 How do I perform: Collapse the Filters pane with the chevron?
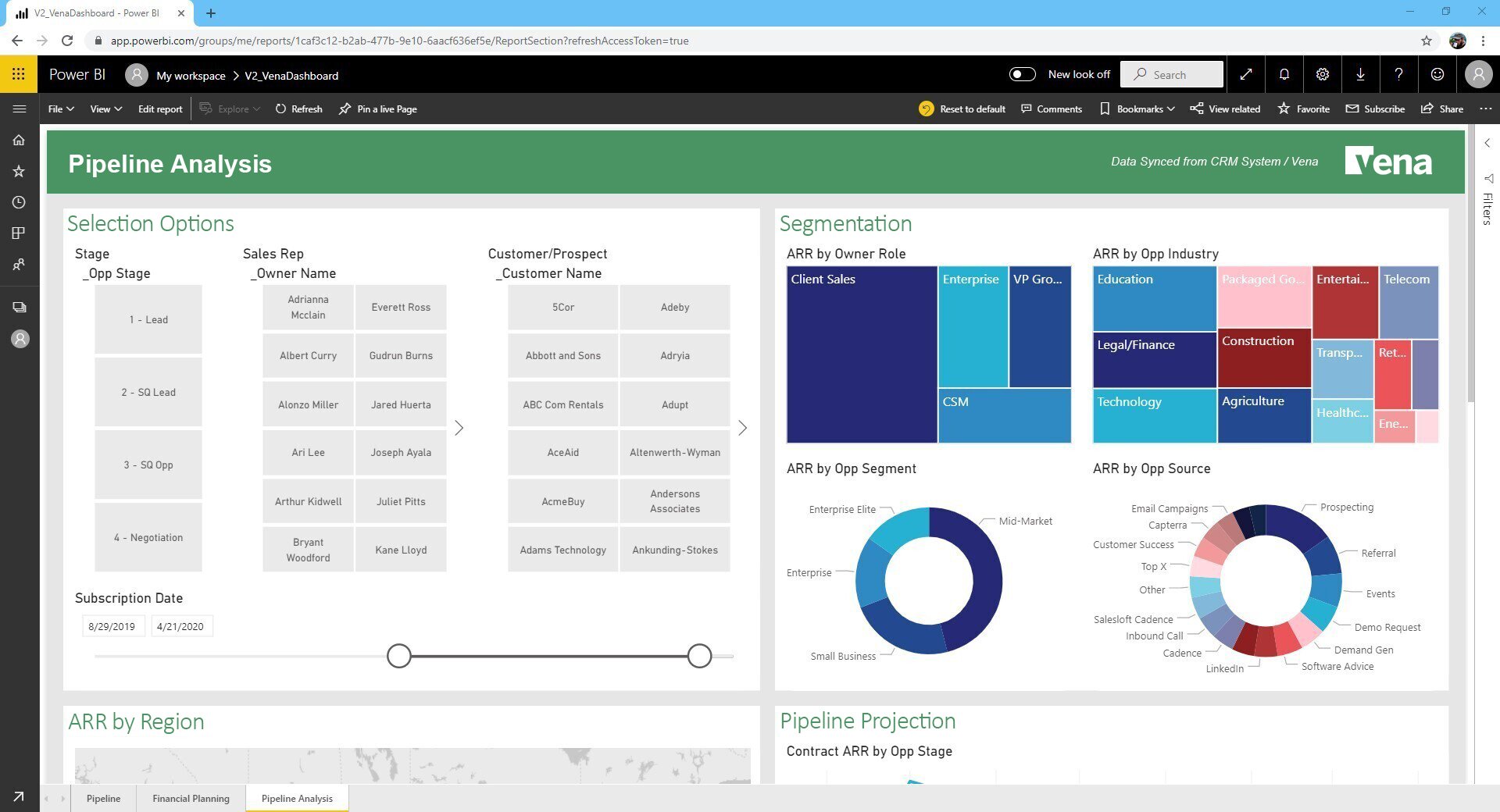[1487, 143]
